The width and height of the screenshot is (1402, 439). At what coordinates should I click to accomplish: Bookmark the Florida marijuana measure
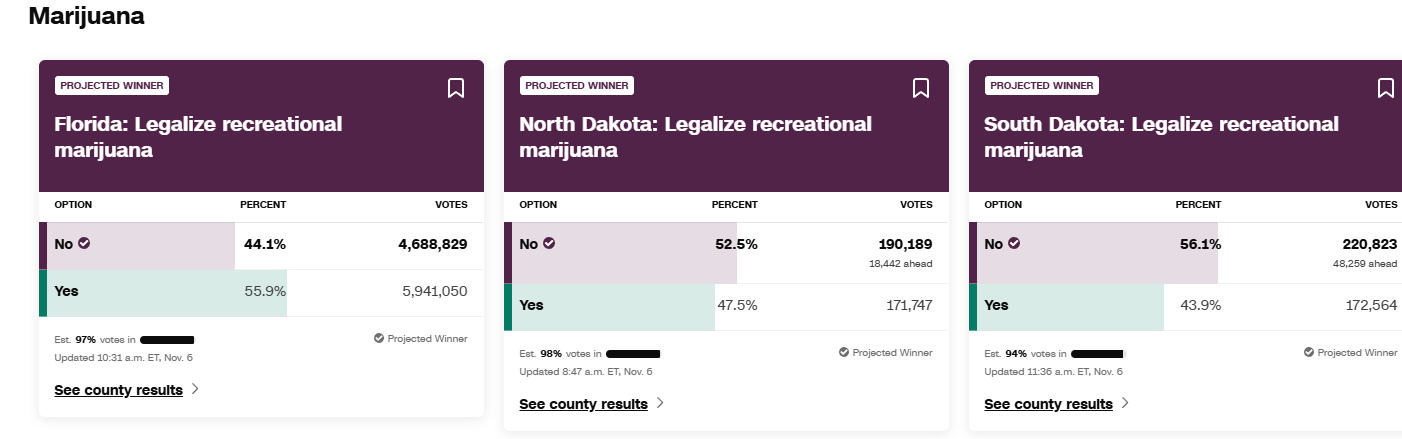pos(456,88)
